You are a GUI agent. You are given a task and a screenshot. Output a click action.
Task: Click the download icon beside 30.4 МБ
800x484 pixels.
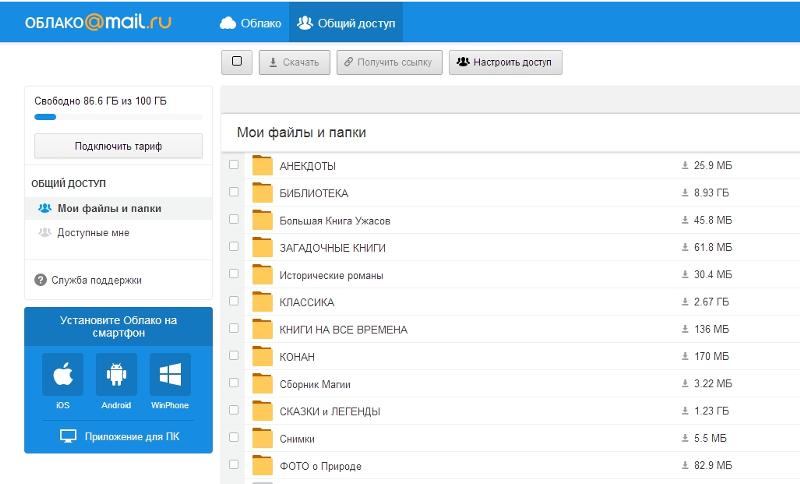[685, 274]
